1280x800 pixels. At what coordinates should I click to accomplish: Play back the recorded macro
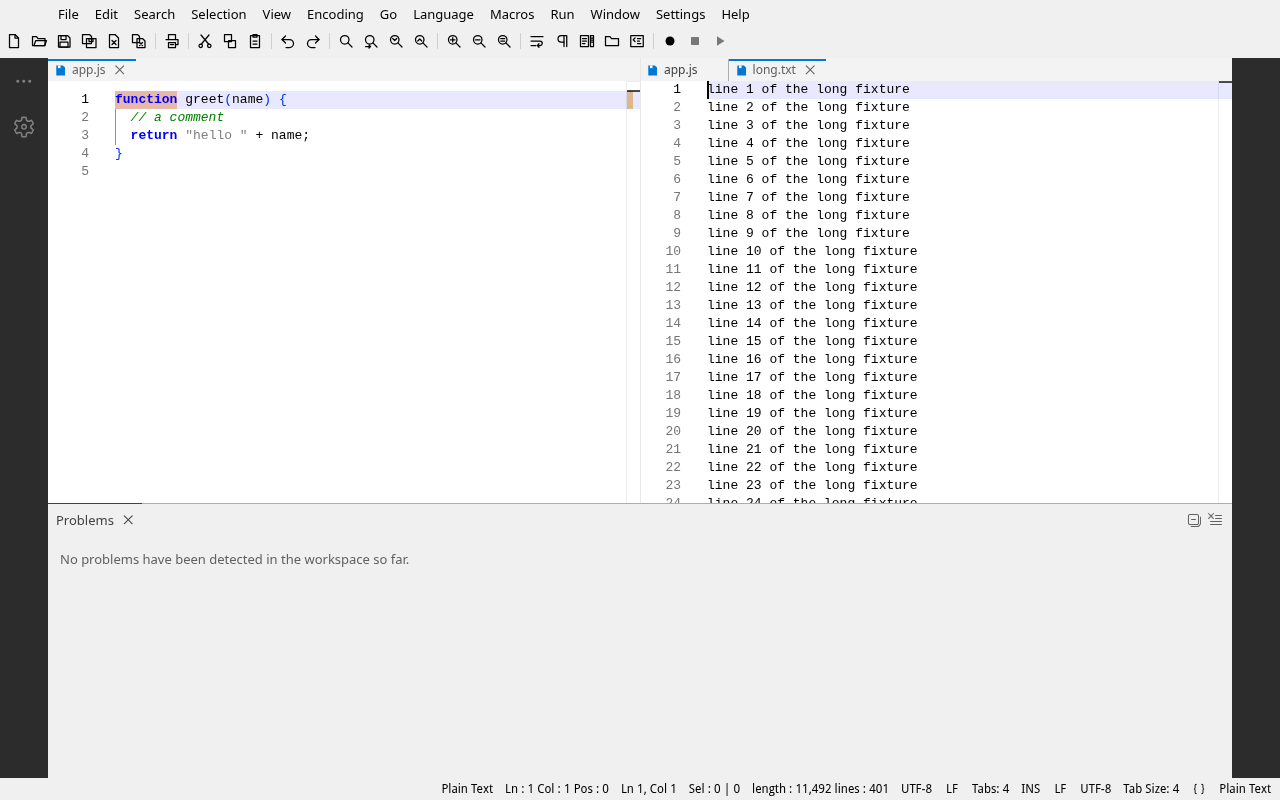[x=720, y=41]
